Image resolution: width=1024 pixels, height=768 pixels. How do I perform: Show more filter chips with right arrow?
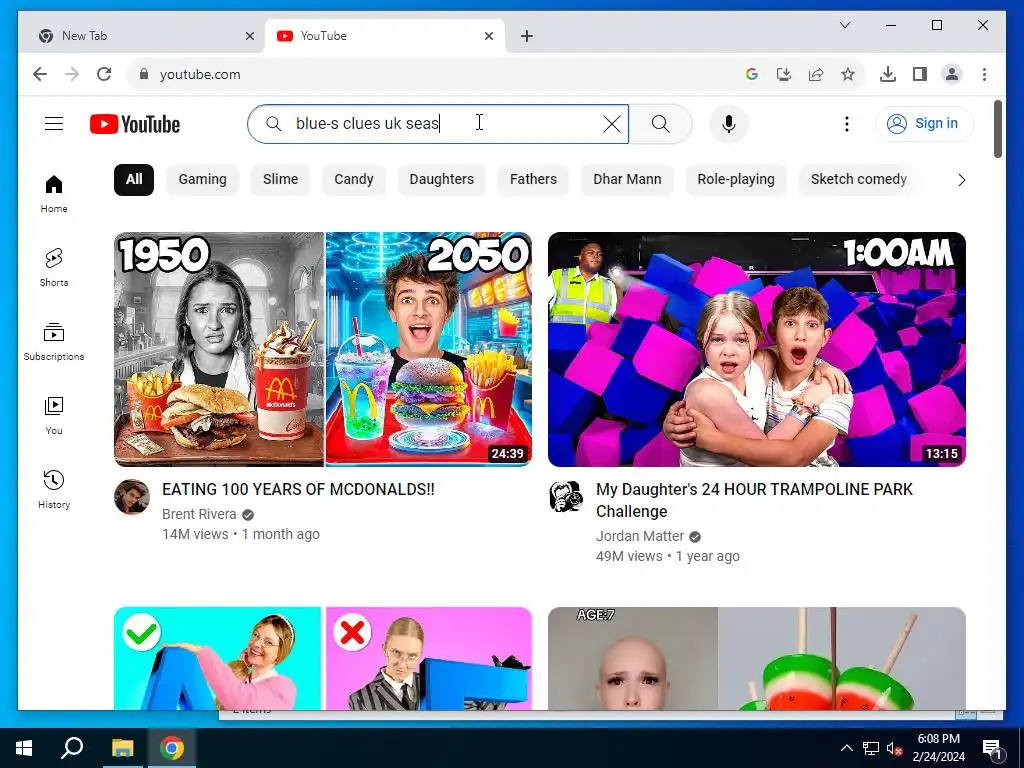click(961, 180)
